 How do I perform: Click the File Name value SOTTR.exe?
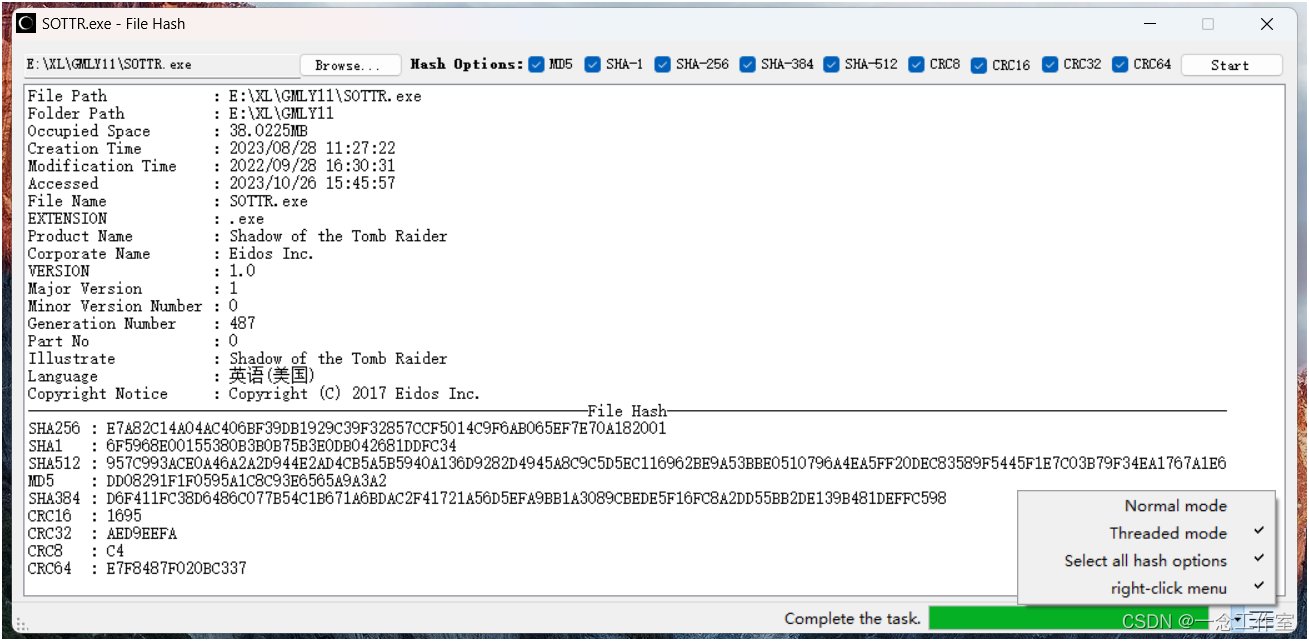point(269,201)
